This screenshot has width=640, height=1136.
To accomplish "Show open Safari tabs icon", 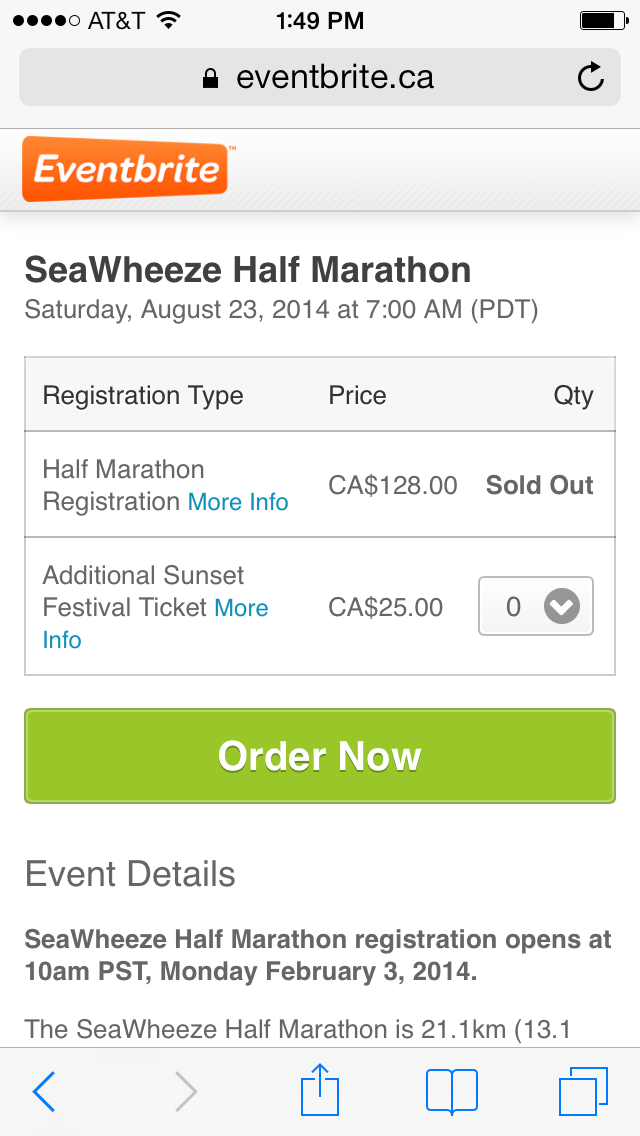I will [583, 1091].
